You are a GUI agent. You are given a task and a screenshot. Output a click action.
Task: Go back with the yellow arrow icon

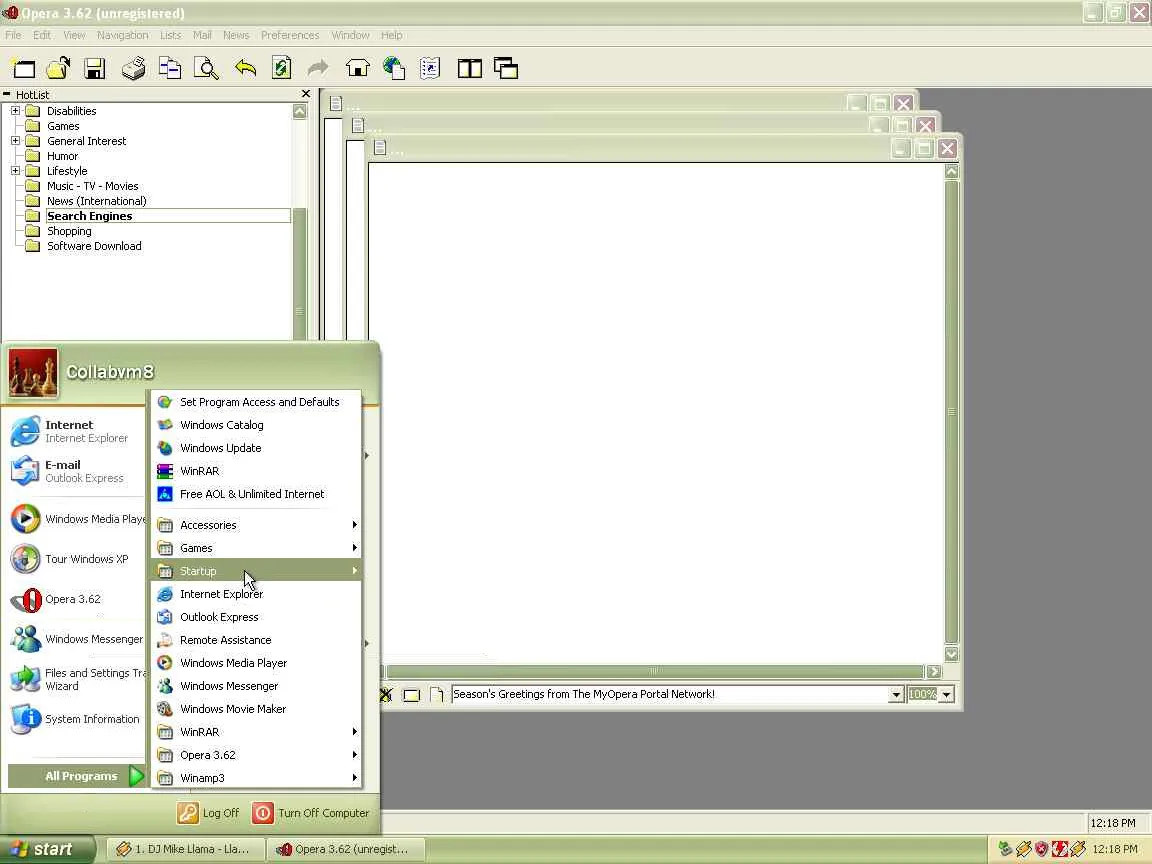(245, 68)
